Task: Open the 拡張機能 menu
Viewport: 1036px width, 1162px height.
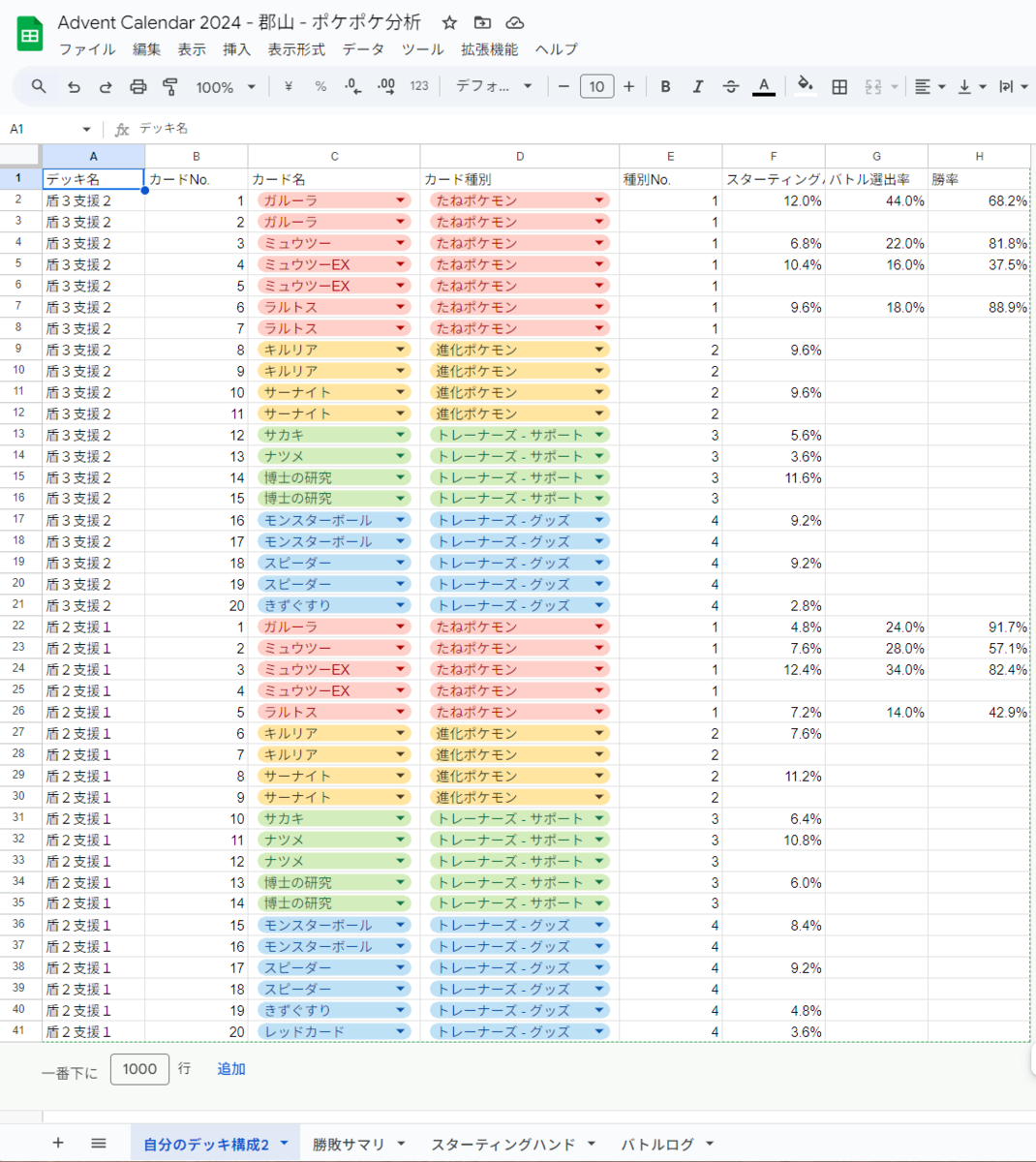Action: (489, 49)
